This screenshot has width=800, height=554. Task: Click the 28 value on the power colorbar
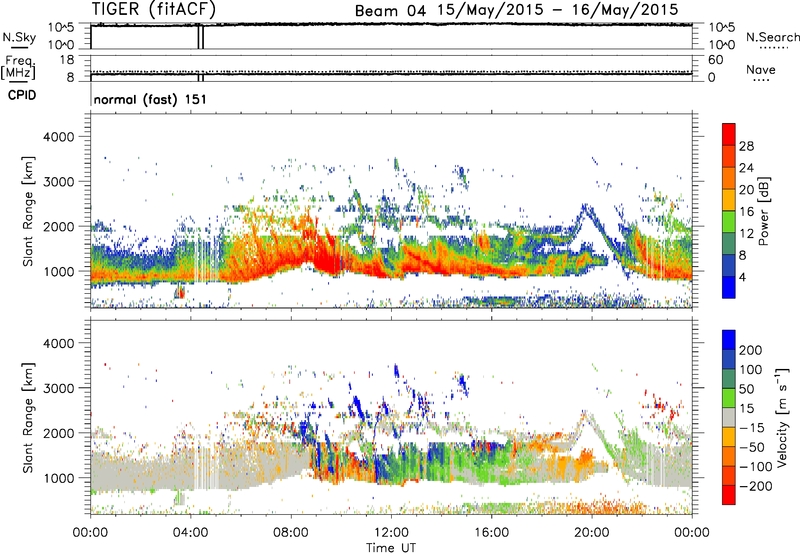point(746,146)
